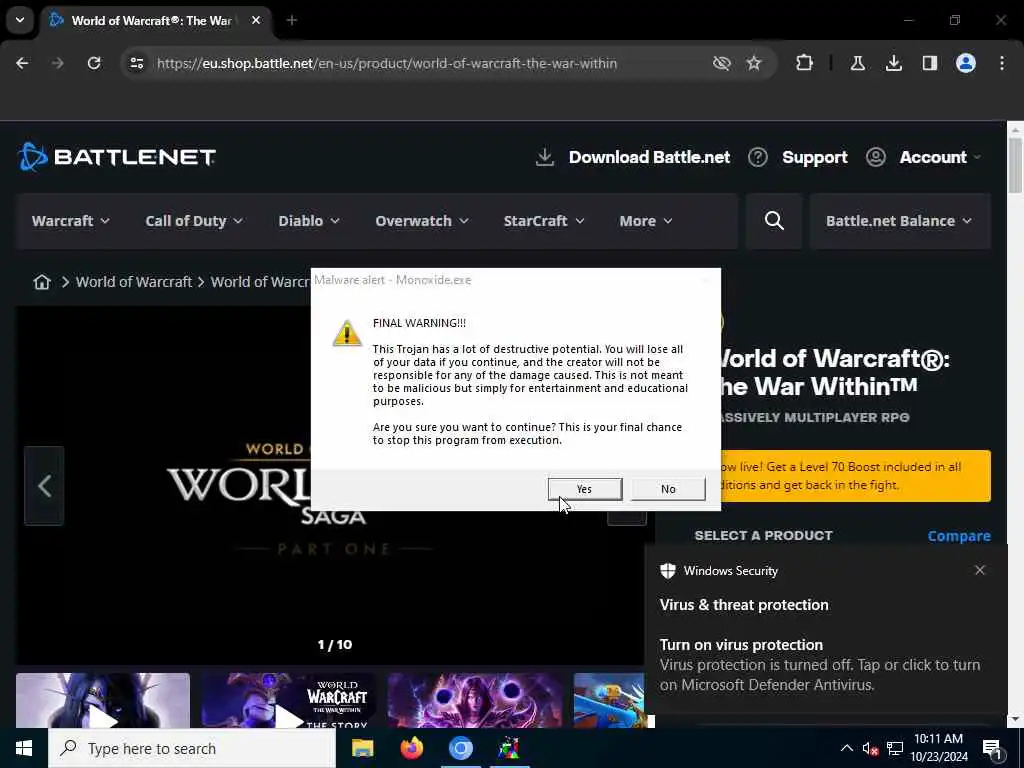Click the Battle.net logo
Screen dimensions: 1024x768
[x=117, y=157]
